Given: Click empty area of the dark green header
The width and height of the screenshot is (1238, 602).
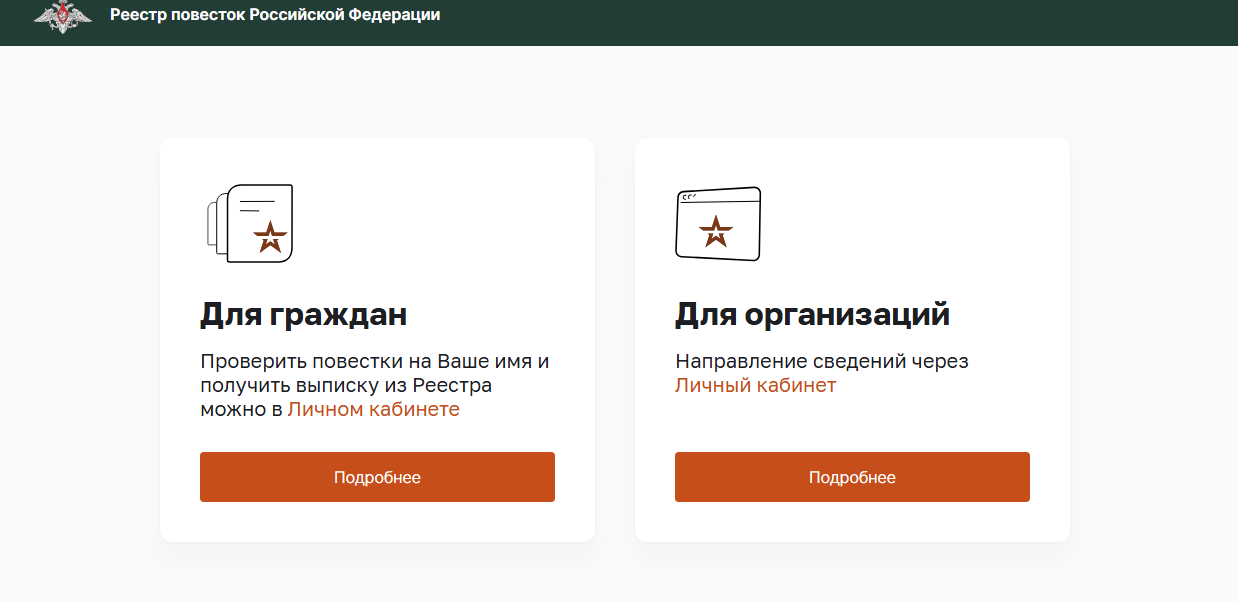Looking at the screenshot, I should coord(800,20).
